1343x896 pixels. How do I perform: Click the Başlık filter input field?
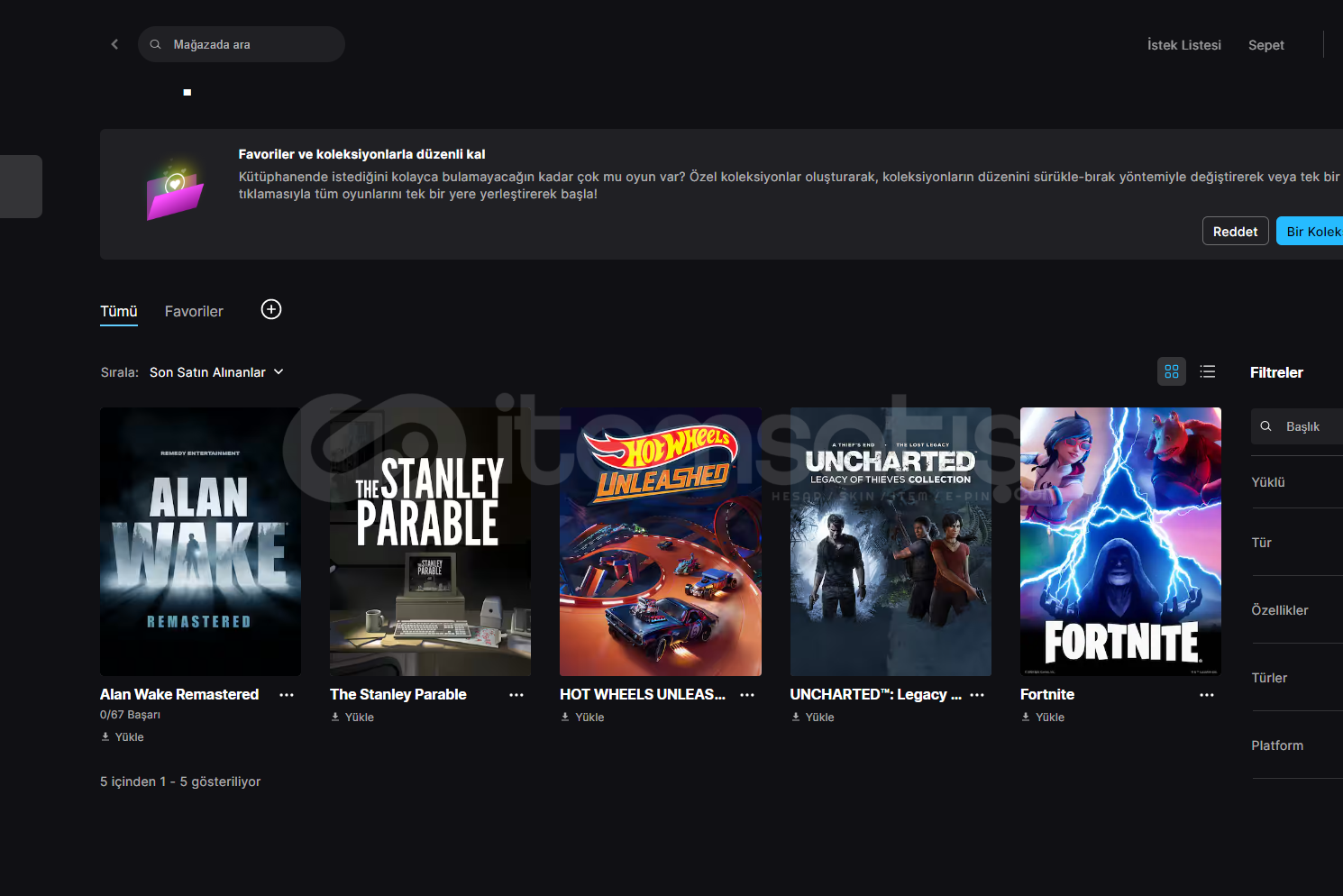click(x=1297, y=426)
